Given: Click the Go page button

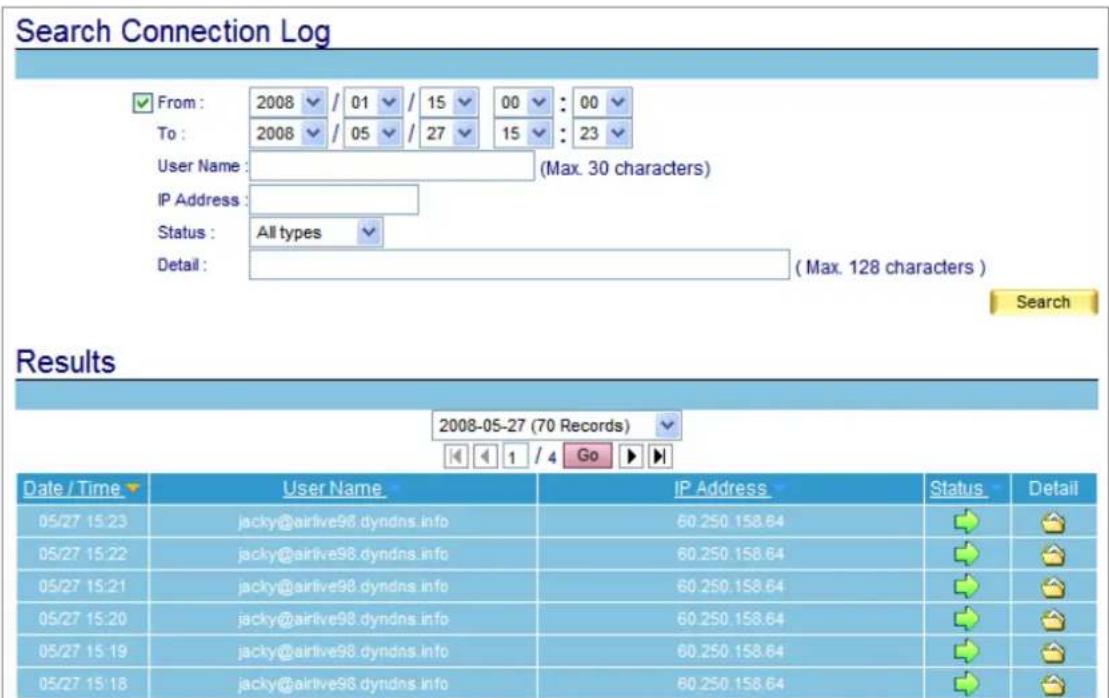Looking at the screenshot, I should [x=588, y=456].
